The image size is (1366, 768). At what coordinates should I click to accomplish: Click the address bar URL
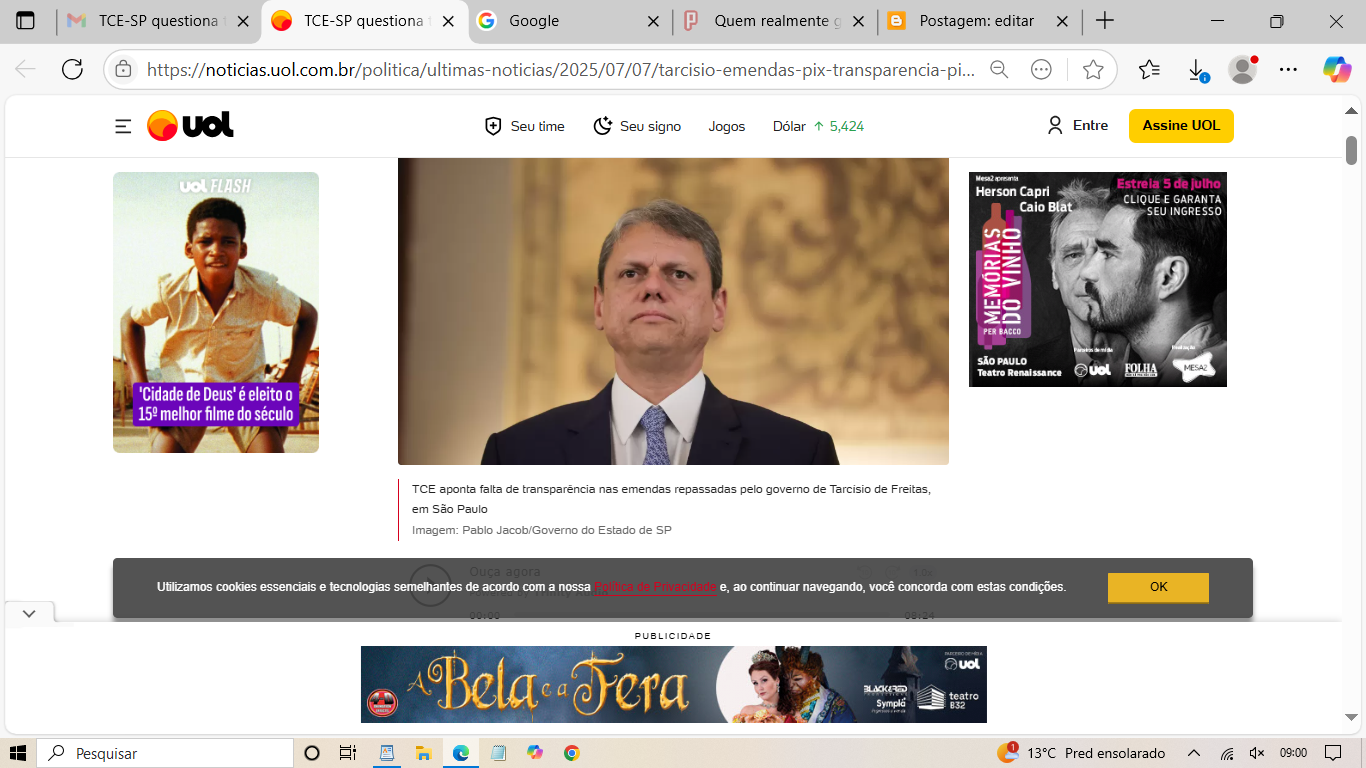point(560,70)
